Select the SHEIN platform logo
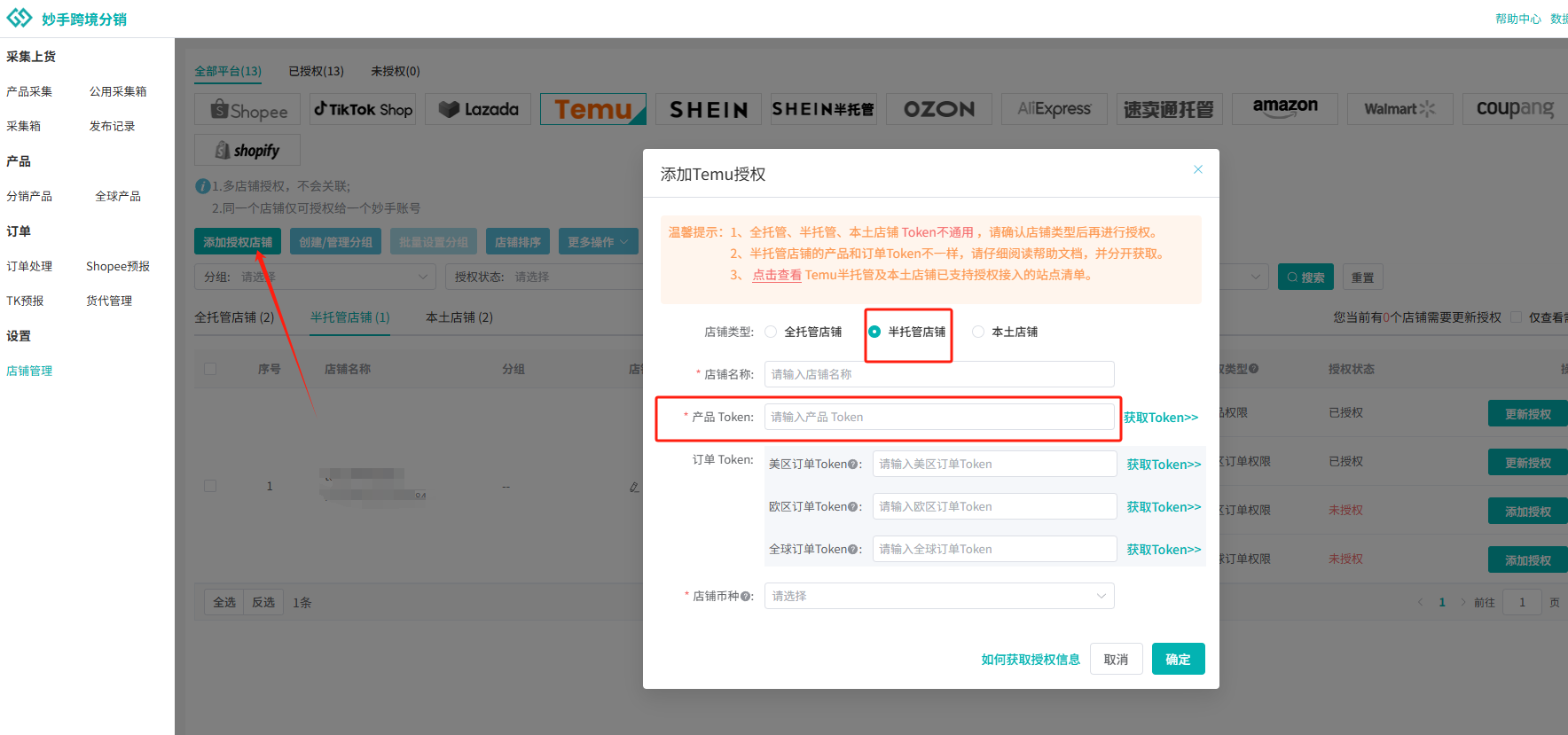The width and height of the screenshot is (1568, 735). point(709,110)
